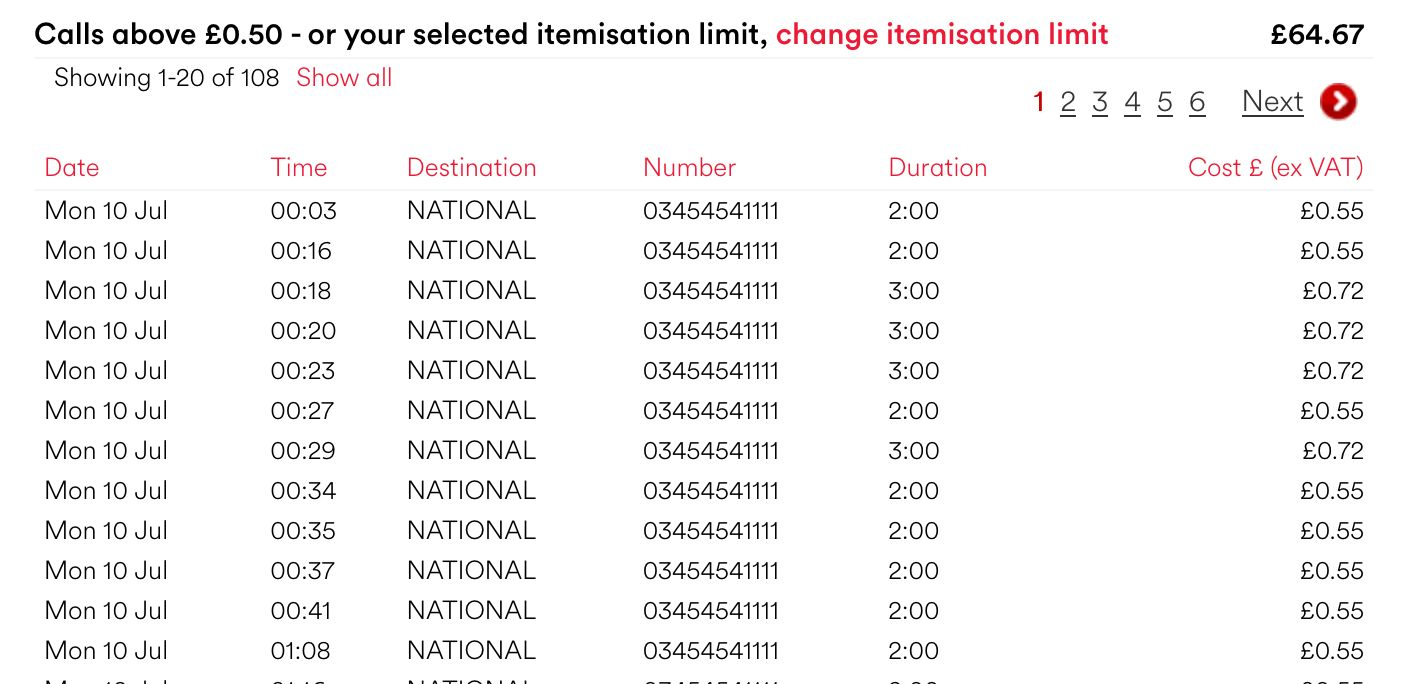This screenshot has height=684, width=1424.
Task: Click the £64.67 total amount
Action: [x=1317, y=34]
